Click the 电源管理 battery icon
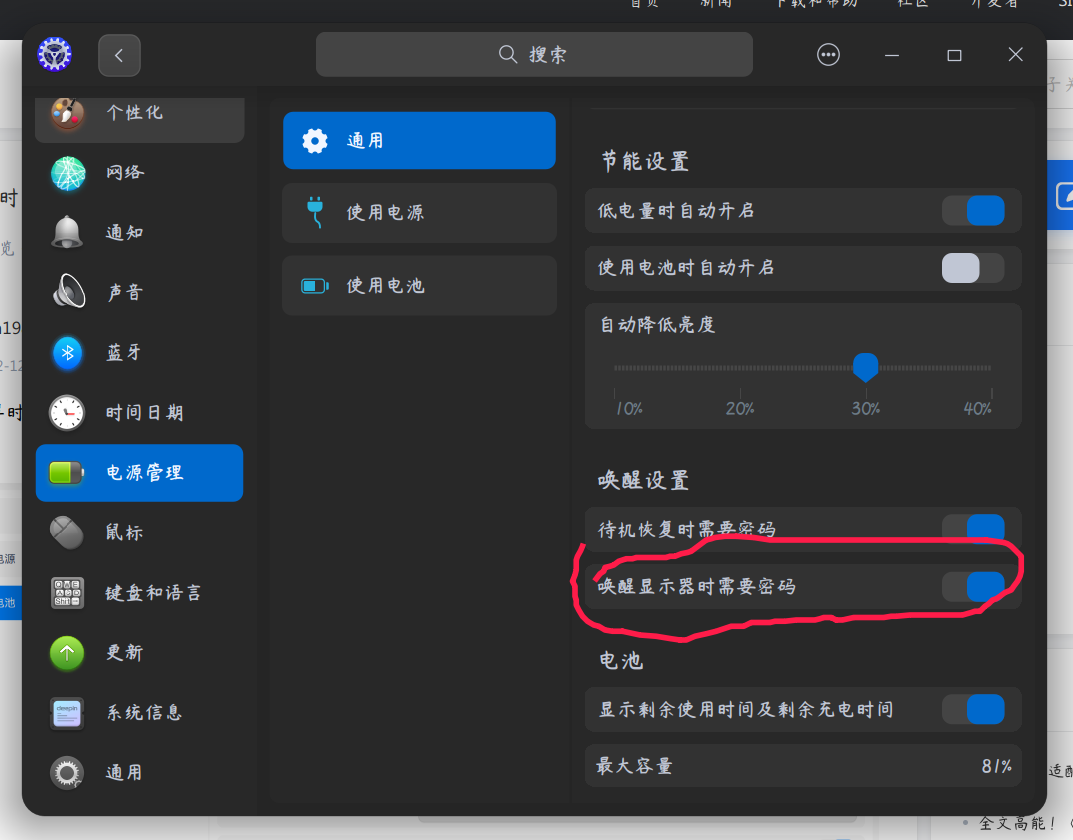This screenshot has height=840, width=1073. tap(66, 473)
